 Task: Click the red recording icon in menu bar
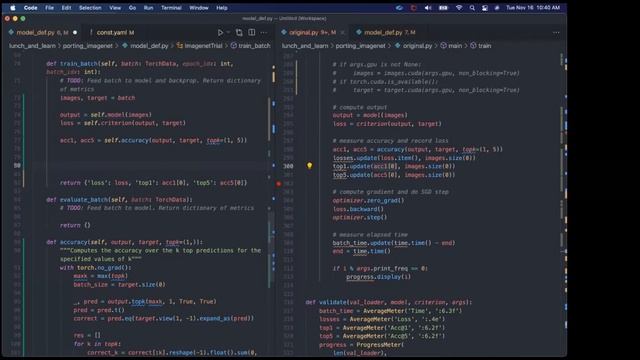pyautogui.click(x=413, y=8)
